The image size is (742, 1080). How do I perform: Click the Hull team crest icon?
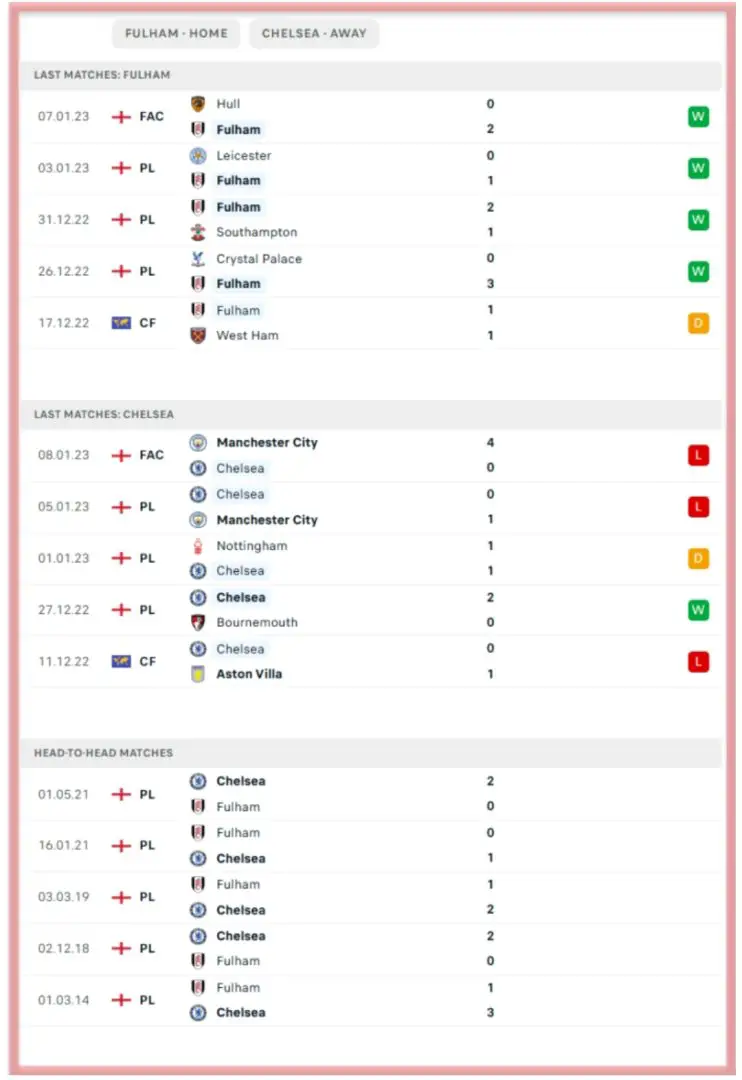[198, 104]
